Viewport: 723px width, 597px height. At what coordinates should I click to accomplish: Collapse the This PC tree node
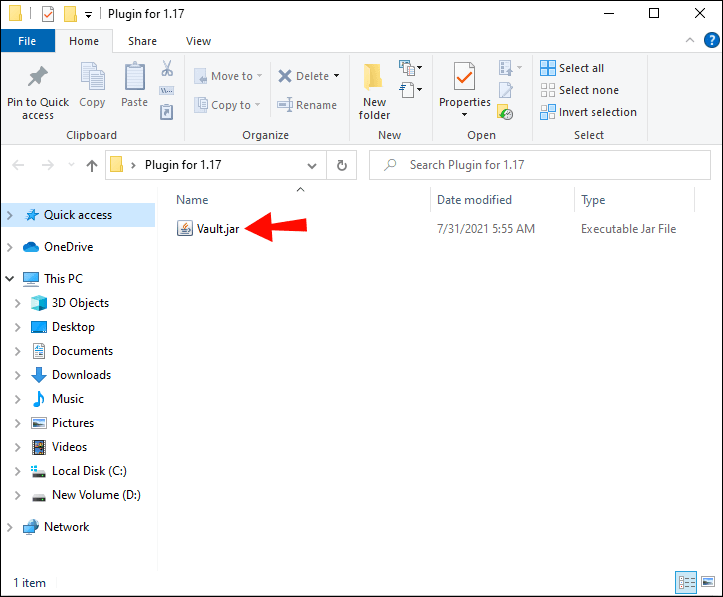pos(10,278)
